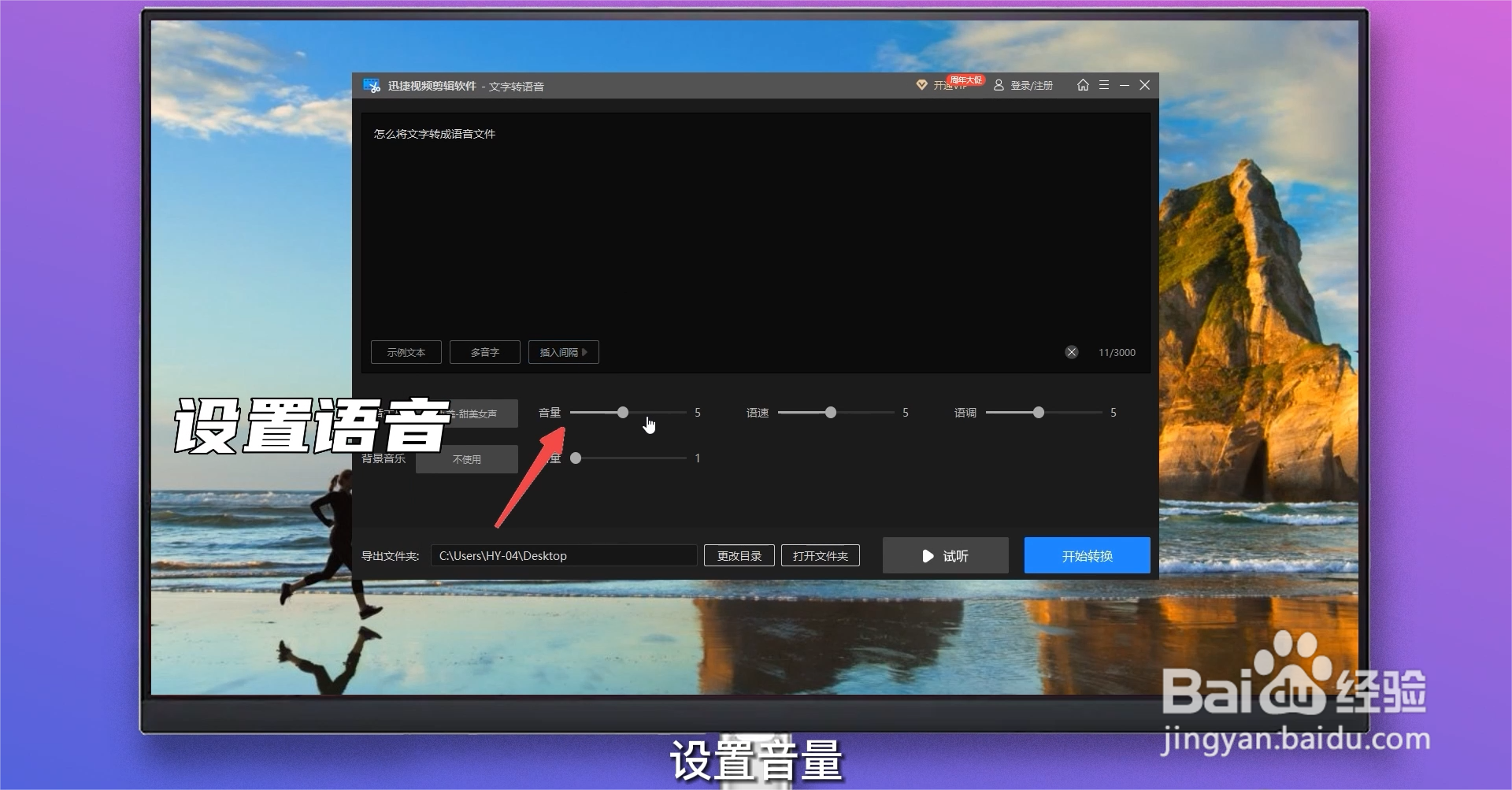Click the play icon on the 试听 button
The width and height of the screenshot is (1512, 790).
pos(928,555)
